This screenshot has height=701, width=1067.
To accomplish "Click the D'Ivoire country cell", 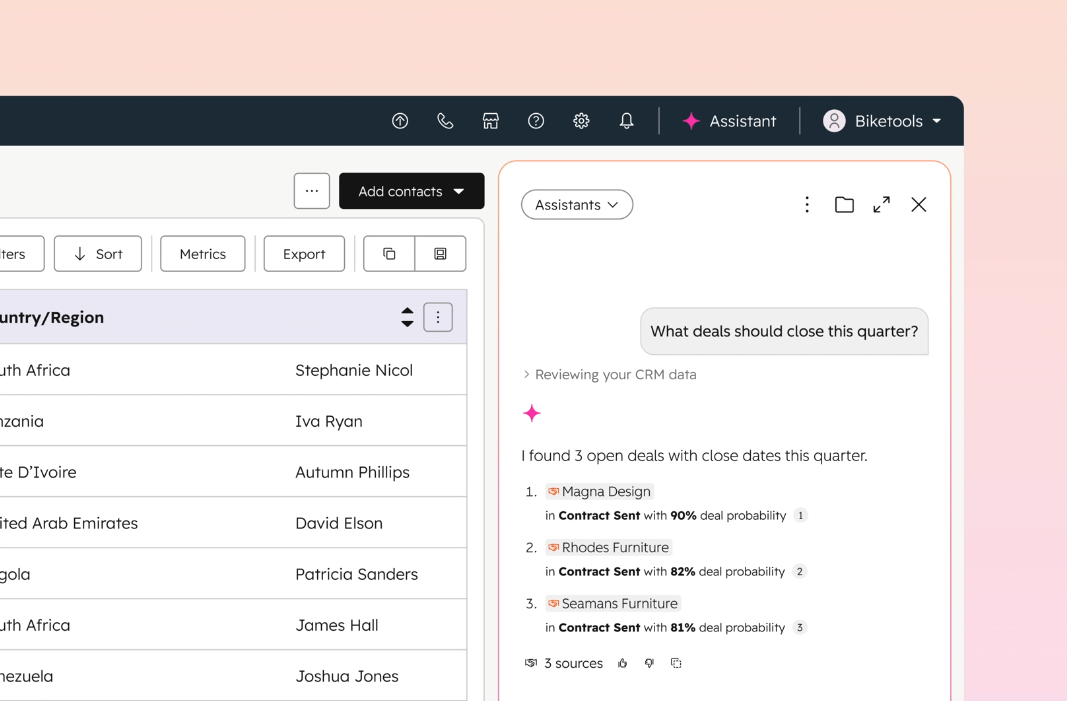I will [38, 472].
